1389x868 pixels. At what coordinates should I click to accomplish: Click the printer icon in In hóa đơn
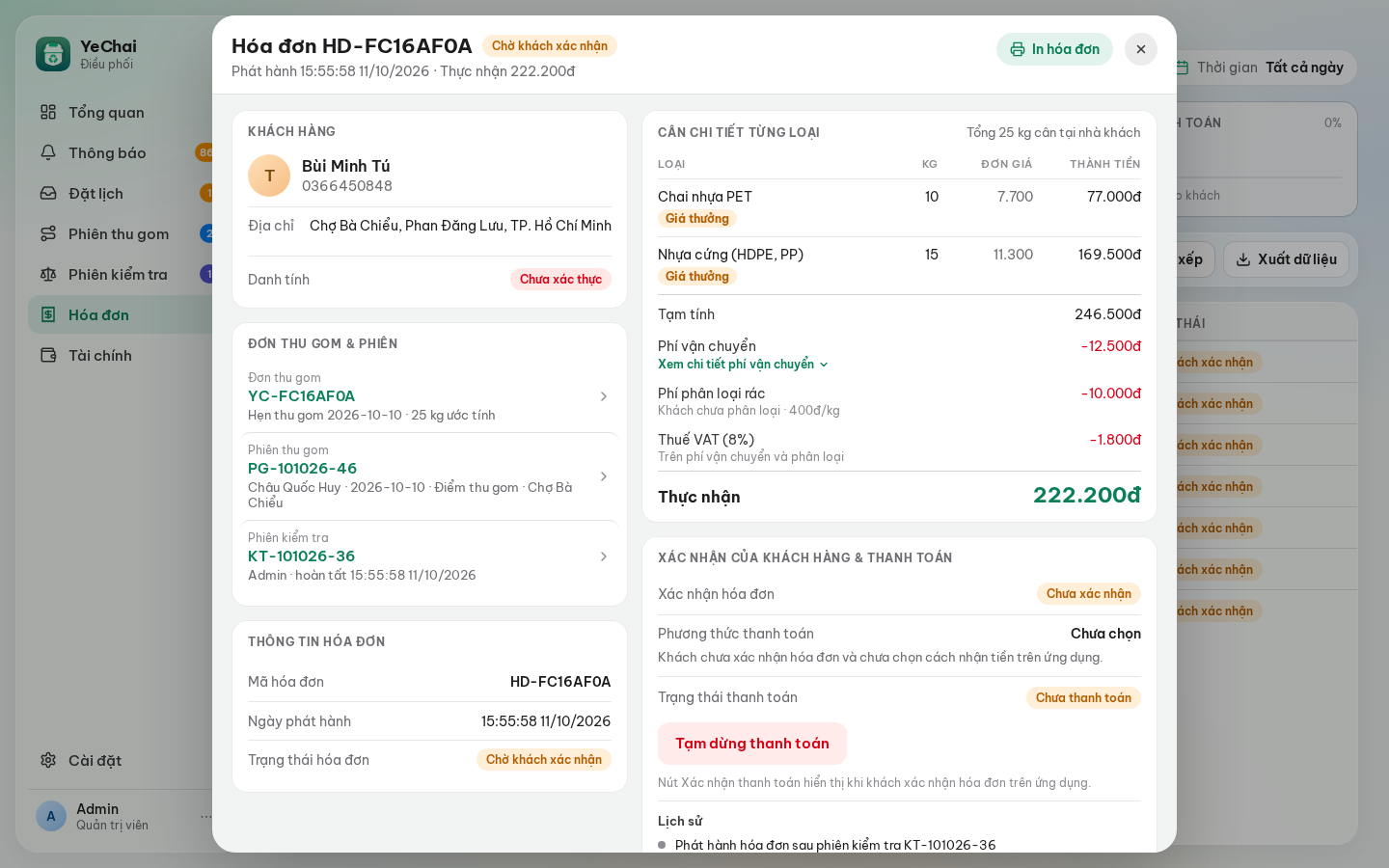(x=1018, y=49)
